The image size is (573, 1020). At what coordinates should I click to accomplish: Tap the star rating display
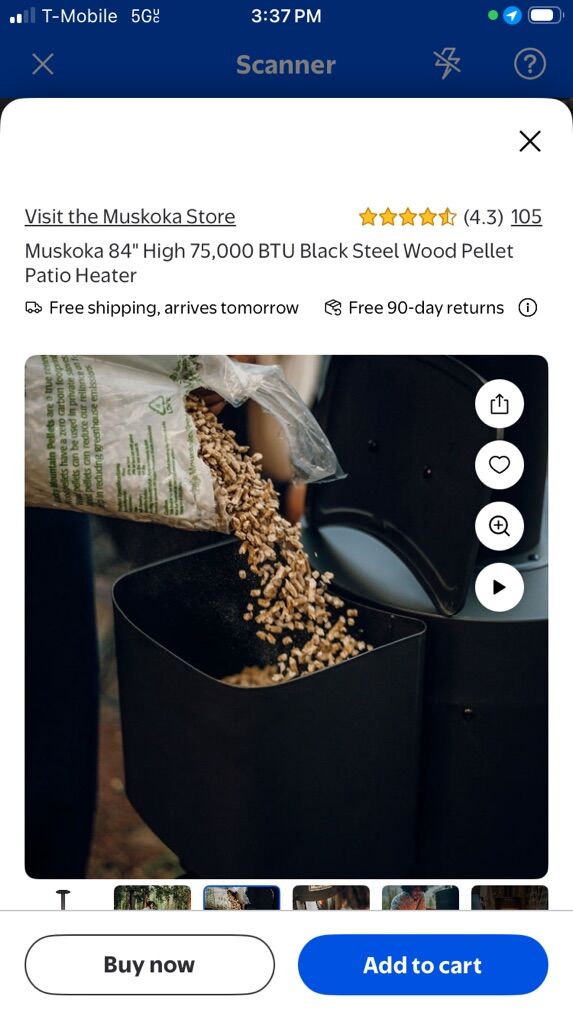[408, 217]
